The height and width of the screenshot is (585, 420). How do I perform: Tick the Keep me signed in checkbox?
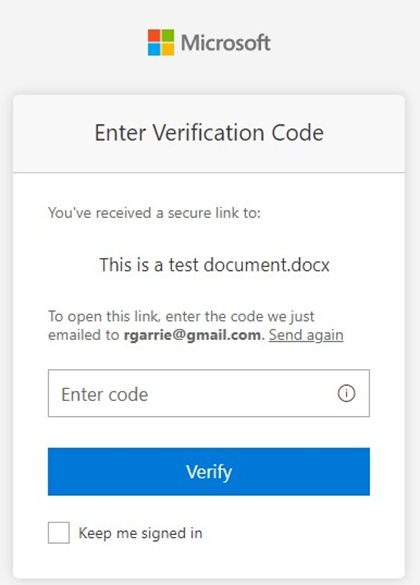pyautogui.click(x=59, y=532)
